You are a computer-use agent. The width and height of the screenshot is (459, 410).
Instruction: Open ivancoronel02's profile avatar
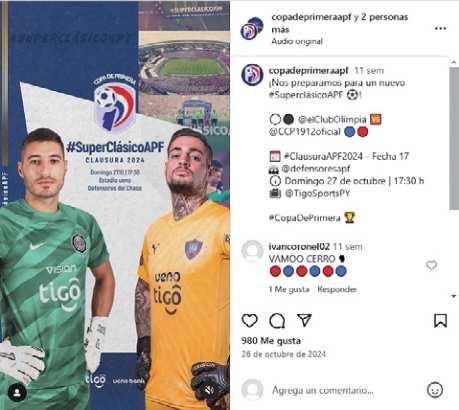(252, 251)
